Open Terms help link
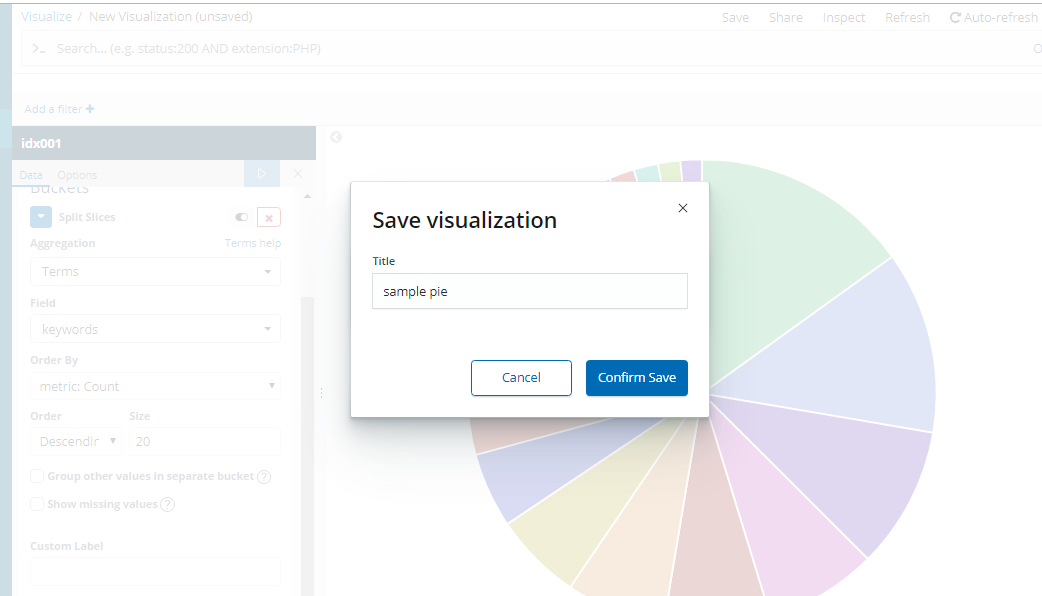The width and height of the screenshot is (1042, 596). 253,243
